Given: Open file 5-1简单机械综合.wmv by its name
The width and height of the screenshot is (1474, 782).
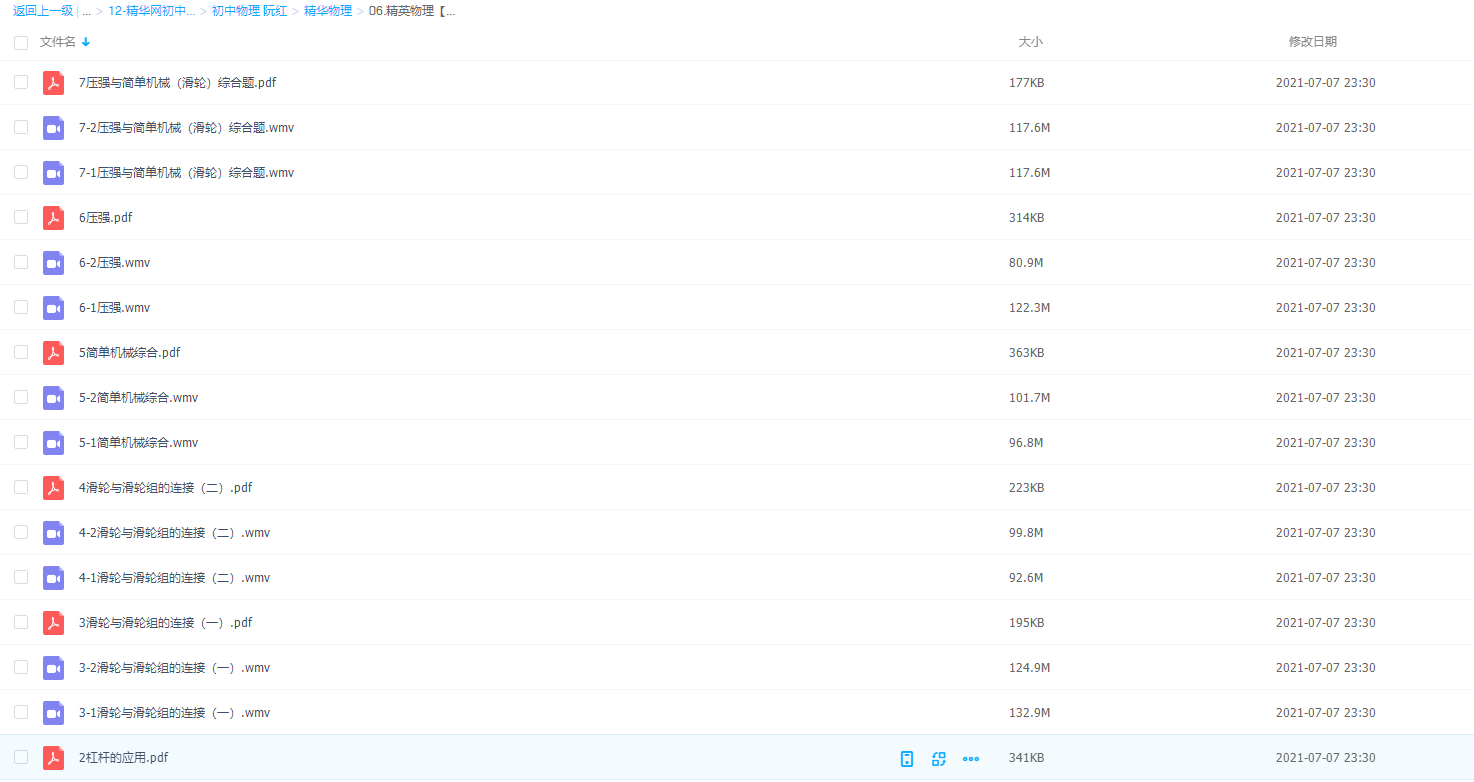Looking at the screenshot, I should (138, 443).
